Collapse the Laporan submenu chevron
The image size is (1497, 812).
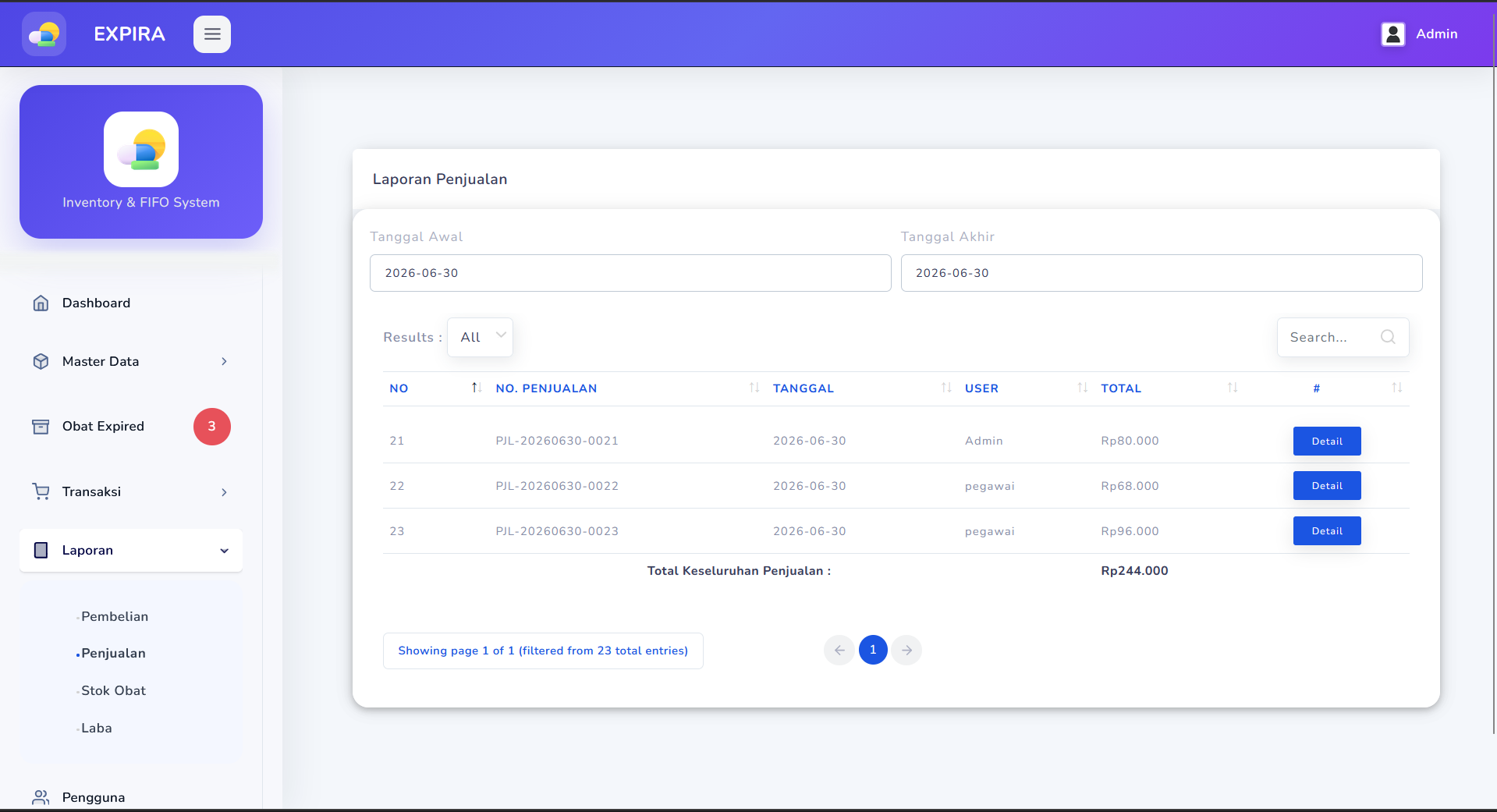(x=224, y=551)
